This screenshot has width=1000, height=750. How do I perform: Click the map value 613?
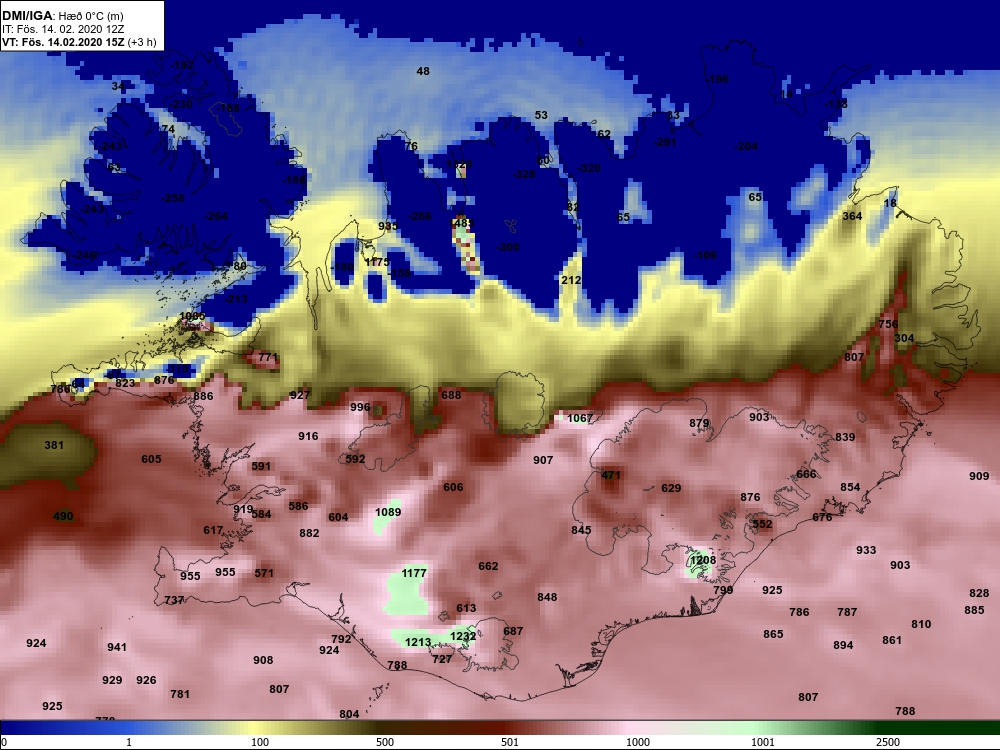466,608
